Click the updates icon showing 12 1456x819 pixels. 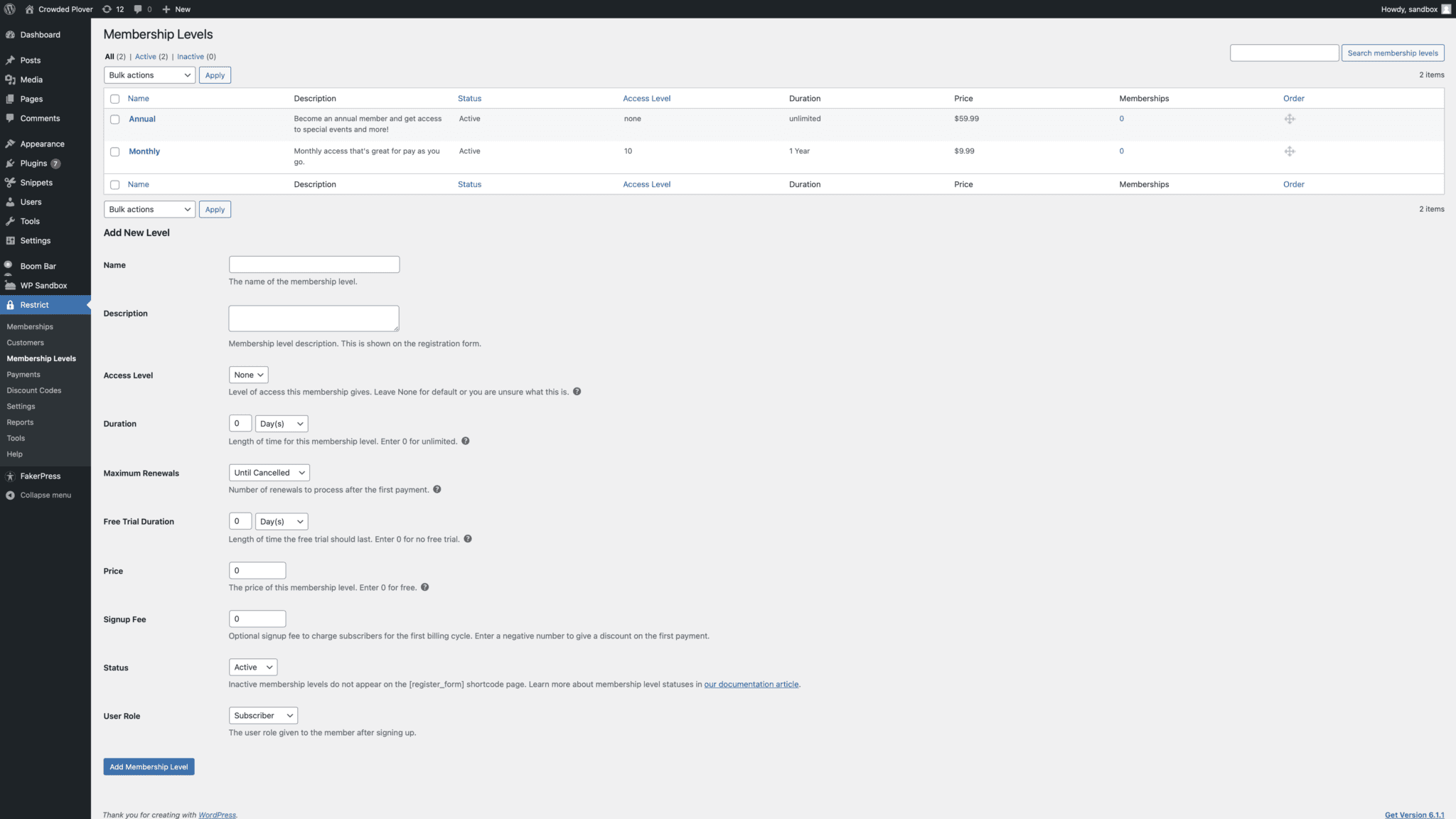tap(107, 9)
